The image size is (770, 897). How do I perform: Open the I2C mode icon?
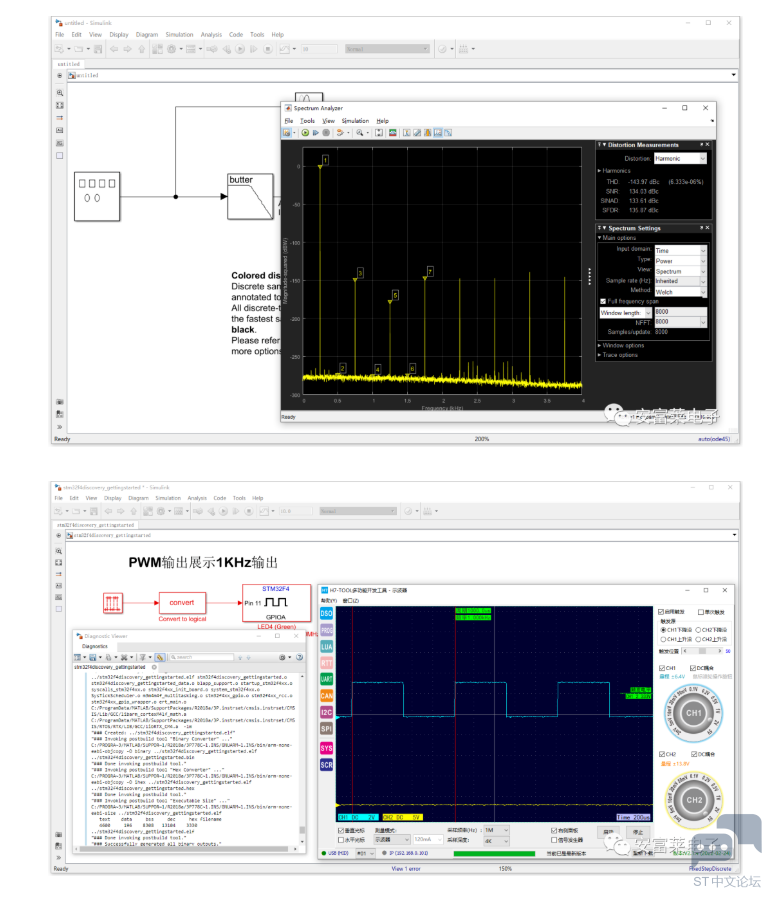(x=326, y=712)
